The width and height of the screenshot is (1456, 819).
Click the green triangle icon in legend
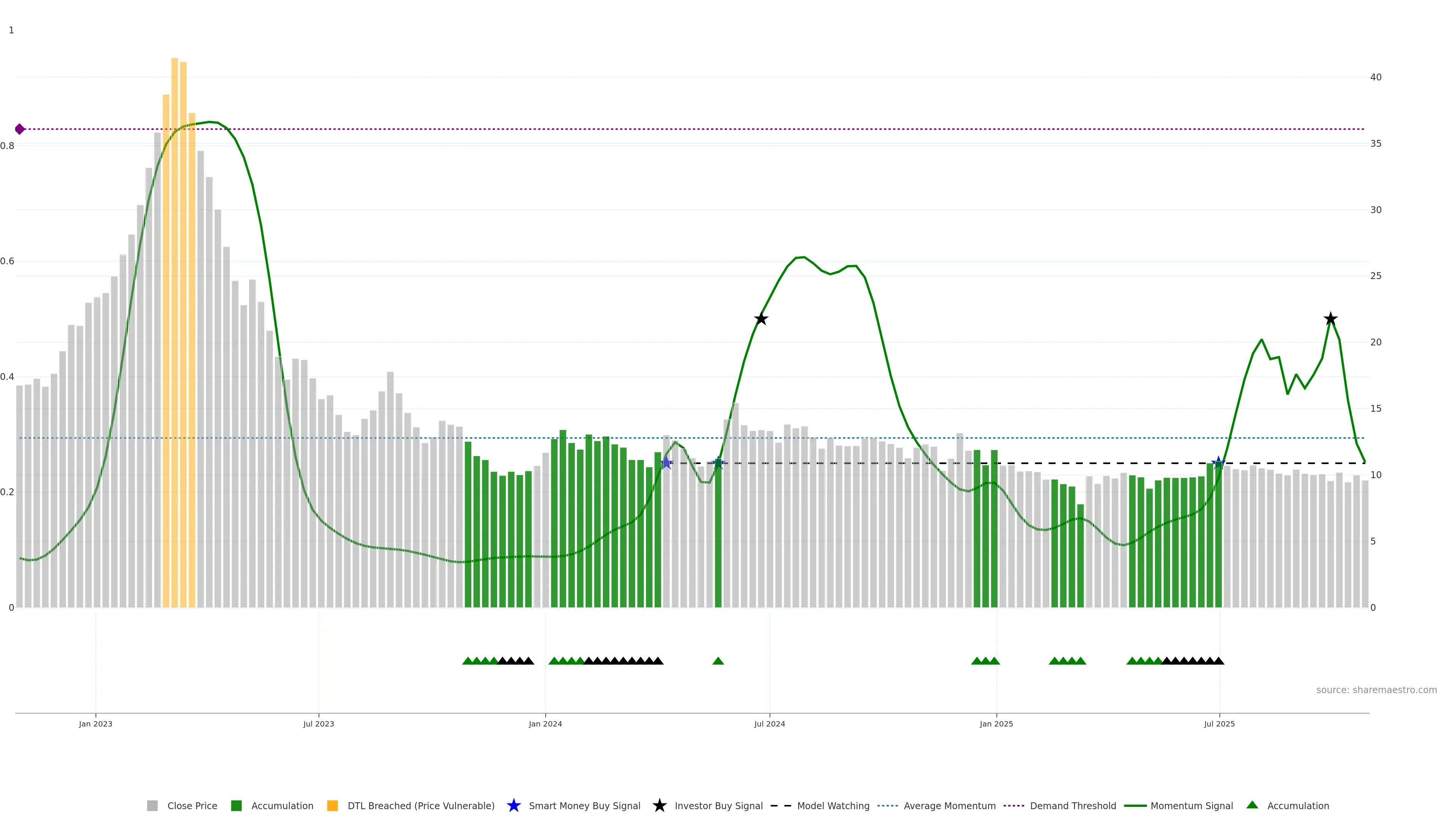coord(1252,805)
